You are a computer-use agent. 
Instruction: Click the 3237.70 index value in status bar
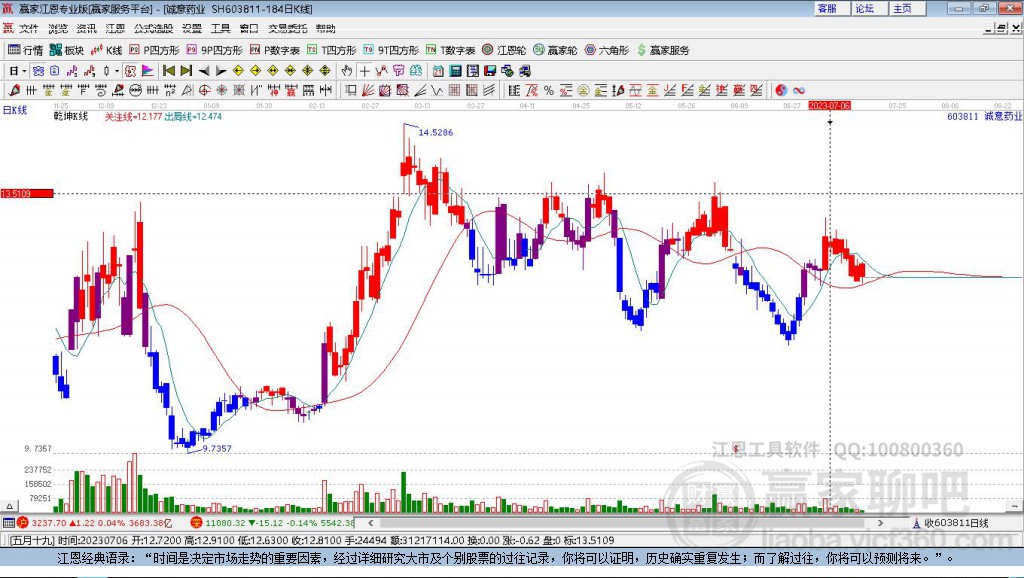click(48, 522)
